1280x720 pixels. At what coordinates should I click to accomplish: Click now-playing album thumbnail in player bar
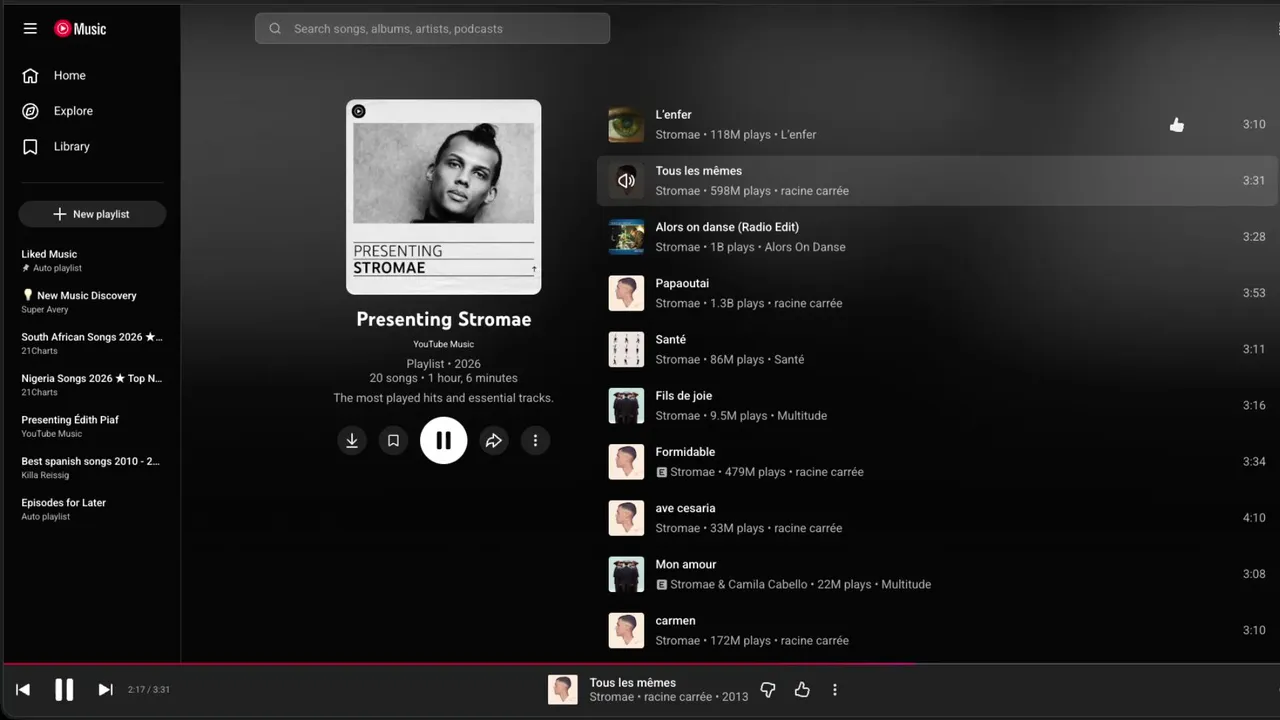point(563,689)
